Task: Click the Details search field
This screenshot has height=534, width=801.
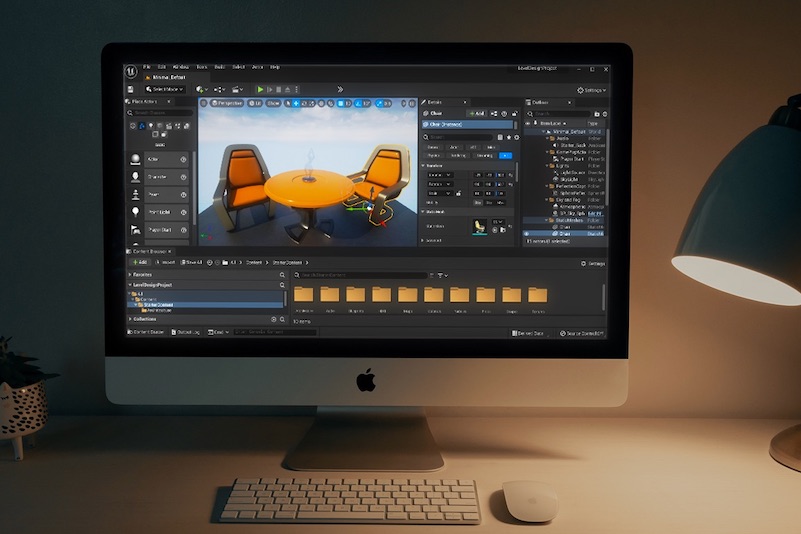Action: [x=458, y=137]
